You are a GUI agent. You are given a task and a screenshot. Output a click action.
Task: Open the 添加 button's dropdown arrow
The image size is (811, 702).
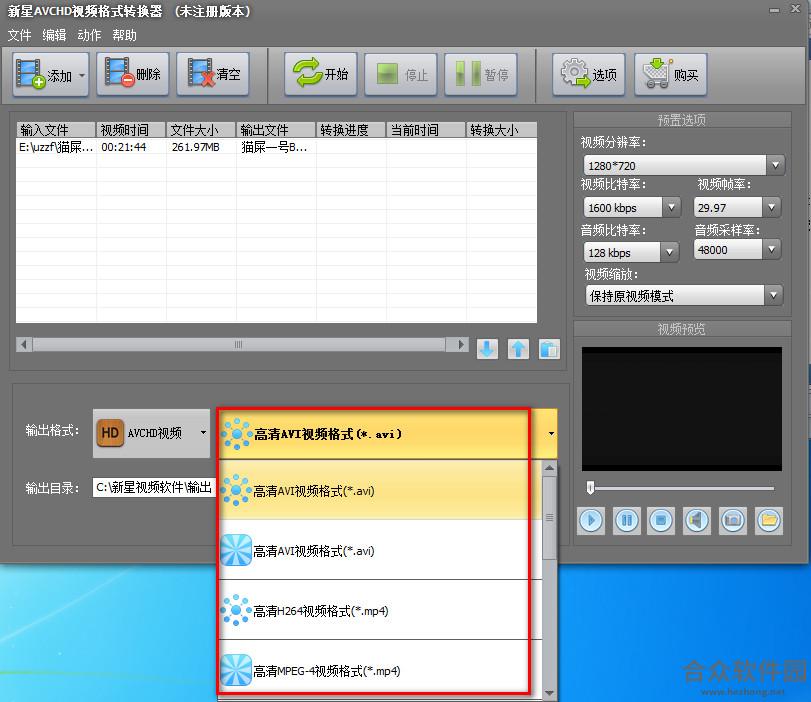point(82,75)
